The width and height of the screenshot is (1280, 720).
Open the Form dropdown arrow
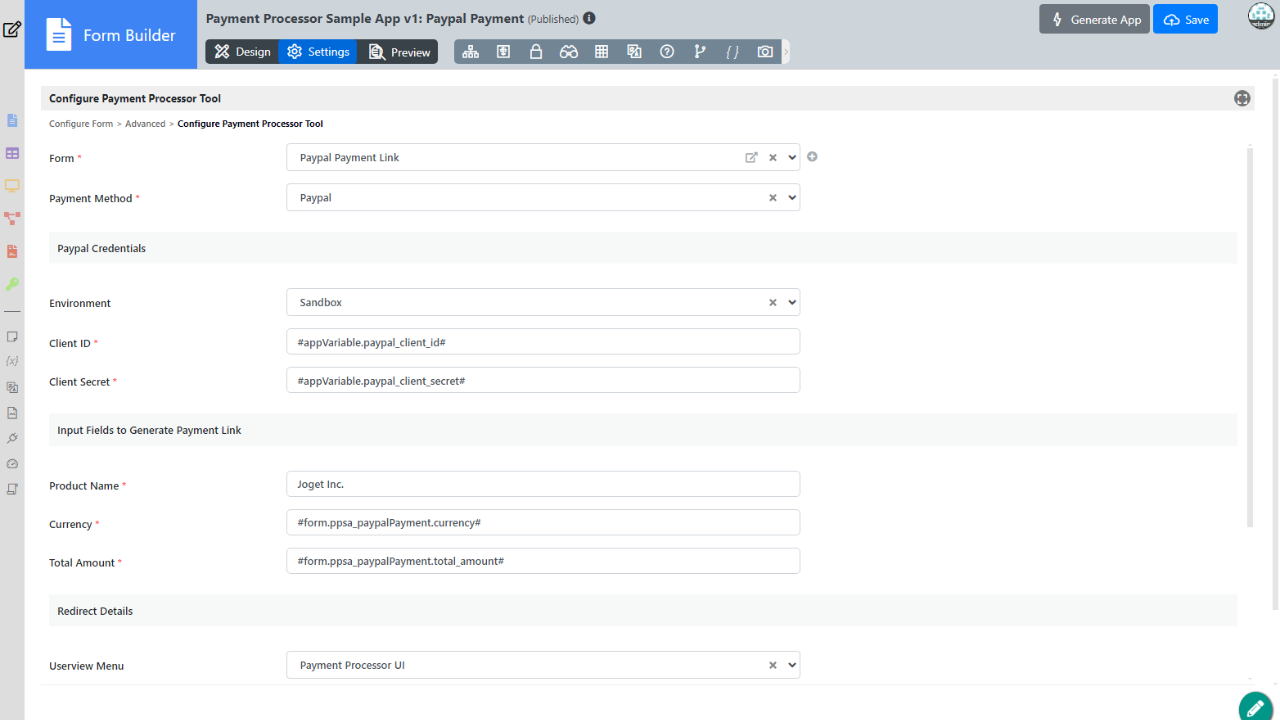[x=792, y=157]
